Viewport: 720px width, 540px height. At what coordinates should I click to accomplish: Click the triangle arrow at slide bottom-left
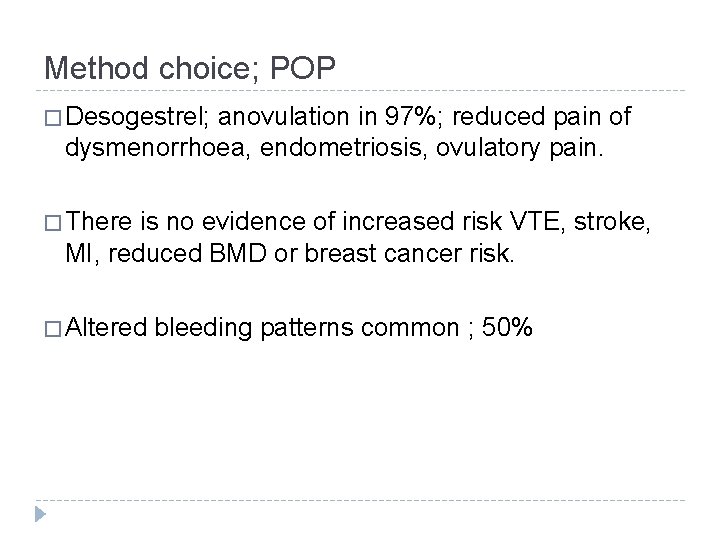[x=40, y=514]
